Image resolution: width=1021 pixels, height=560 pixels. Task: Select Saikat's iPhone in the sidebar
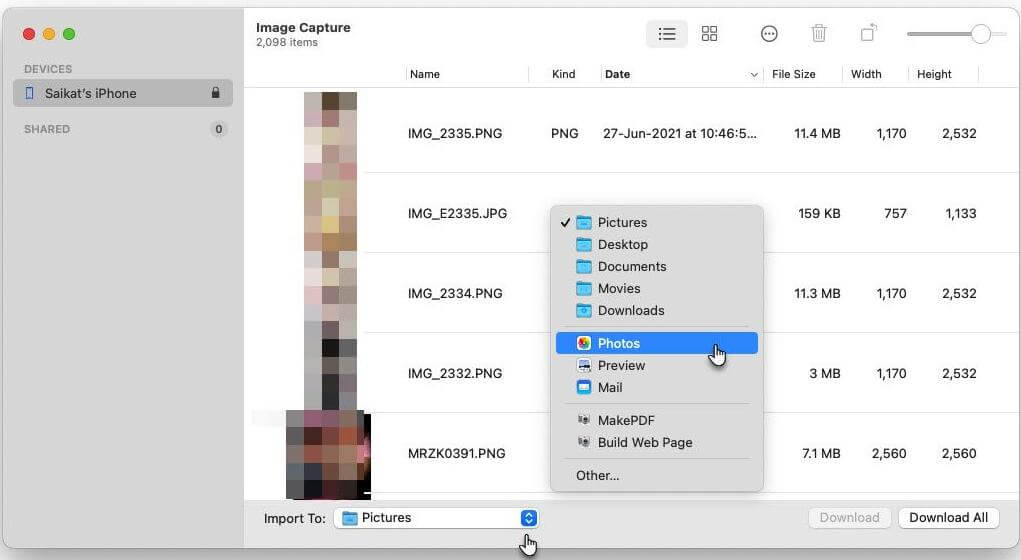pos(122,93)
